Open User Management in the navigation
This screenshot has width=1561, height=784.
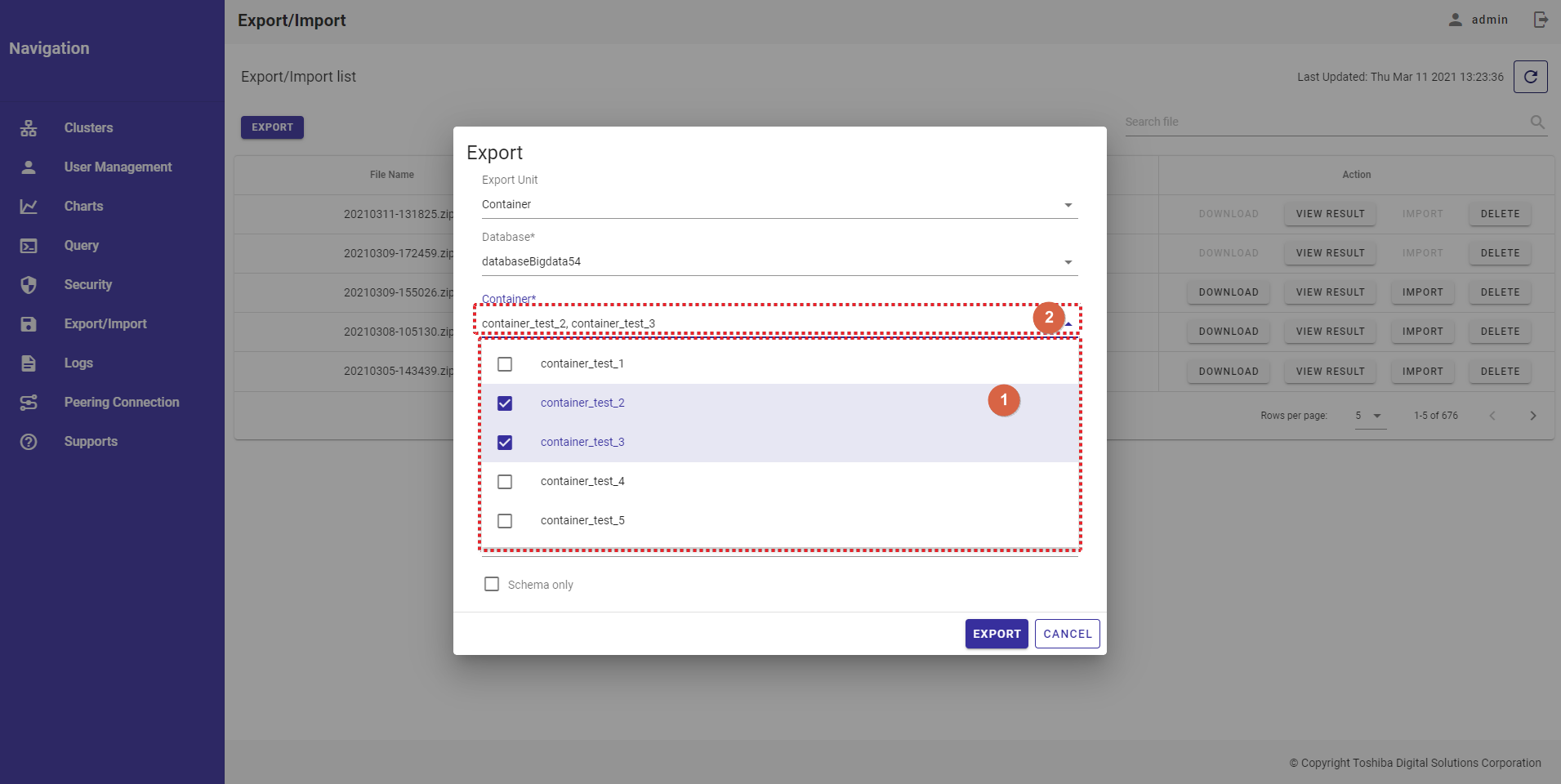[x=118, y=167]
